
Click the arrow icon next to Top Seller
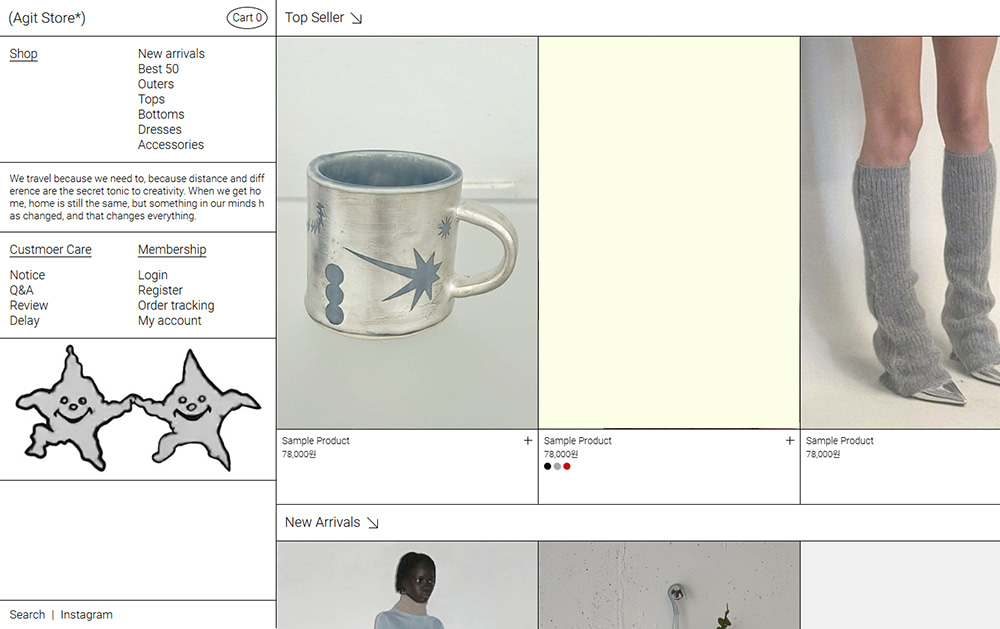coord(356,18)
